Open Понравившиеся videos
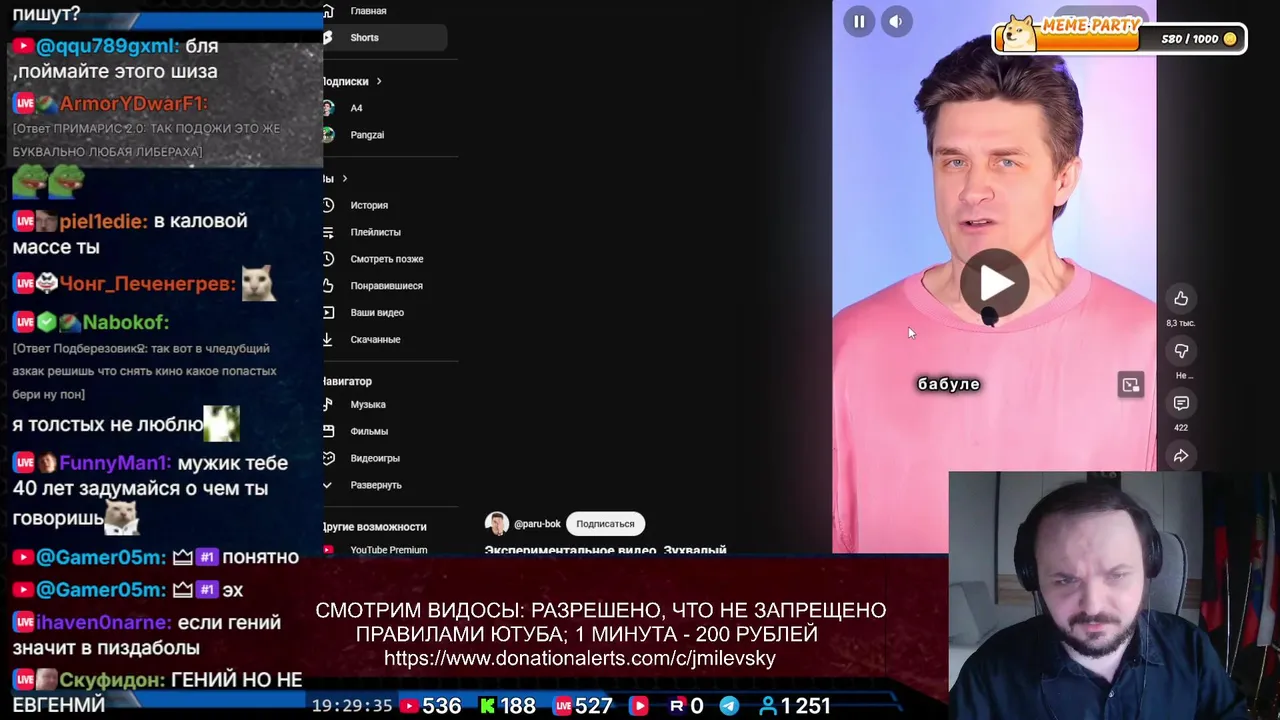The height and width of the screenshot is (720, 1280). tap(385, 286)
